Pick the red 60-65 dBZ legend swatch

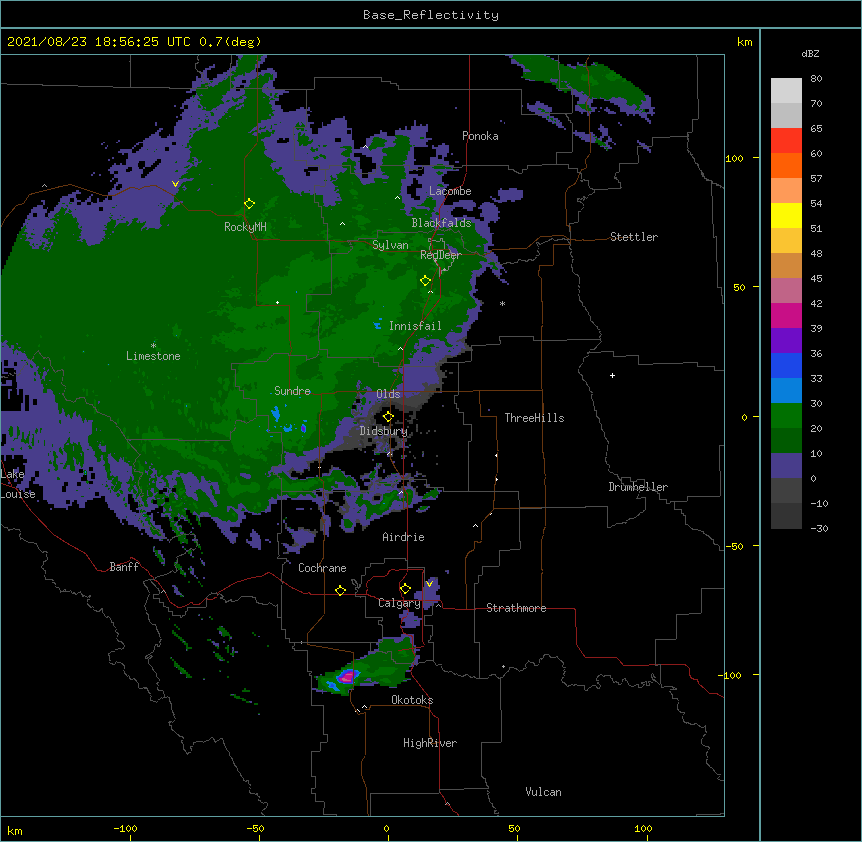click(x=786, y=141)
